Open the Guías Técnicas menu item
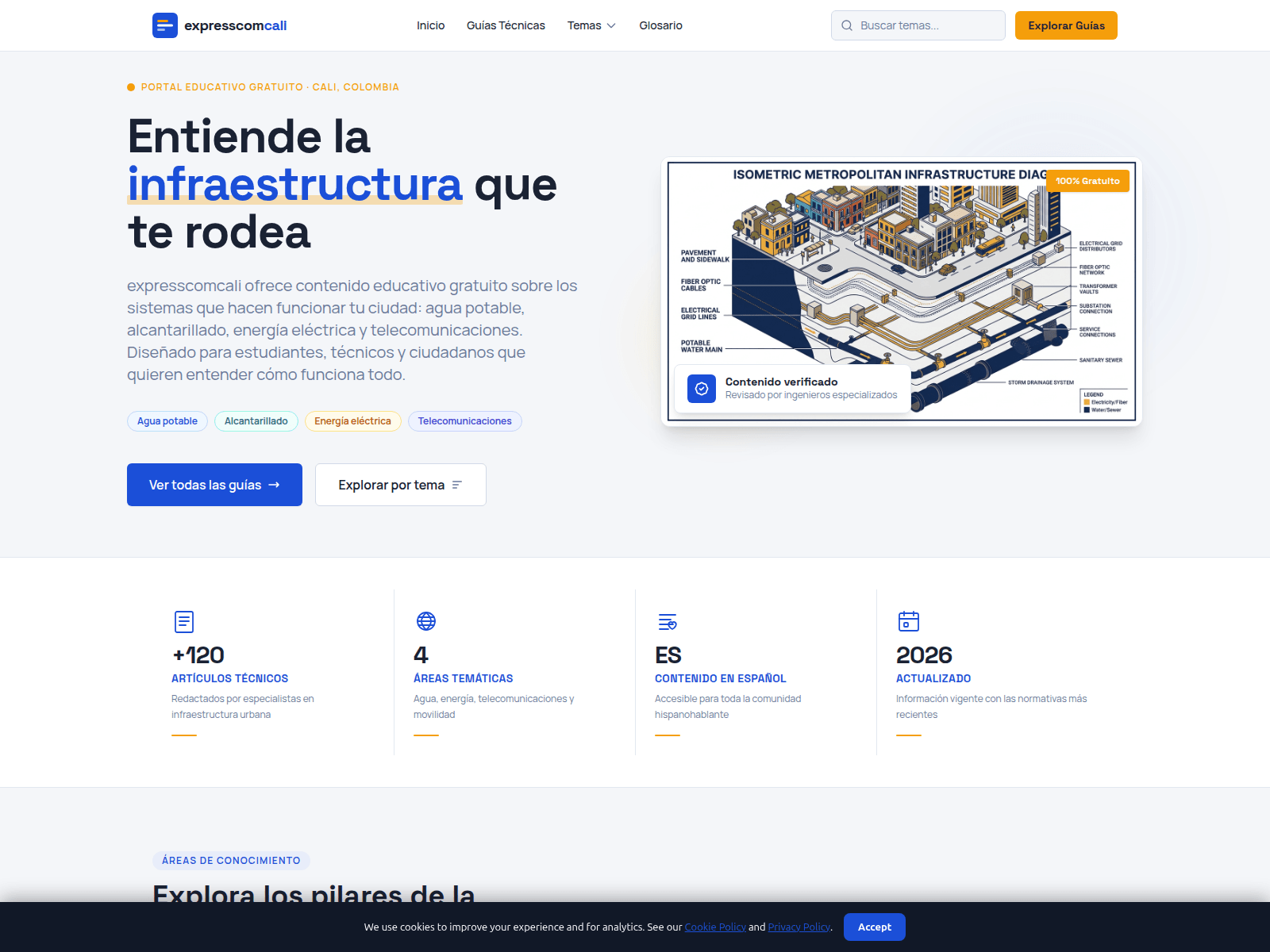This screenshot has width=1270, height=952. 506,25
